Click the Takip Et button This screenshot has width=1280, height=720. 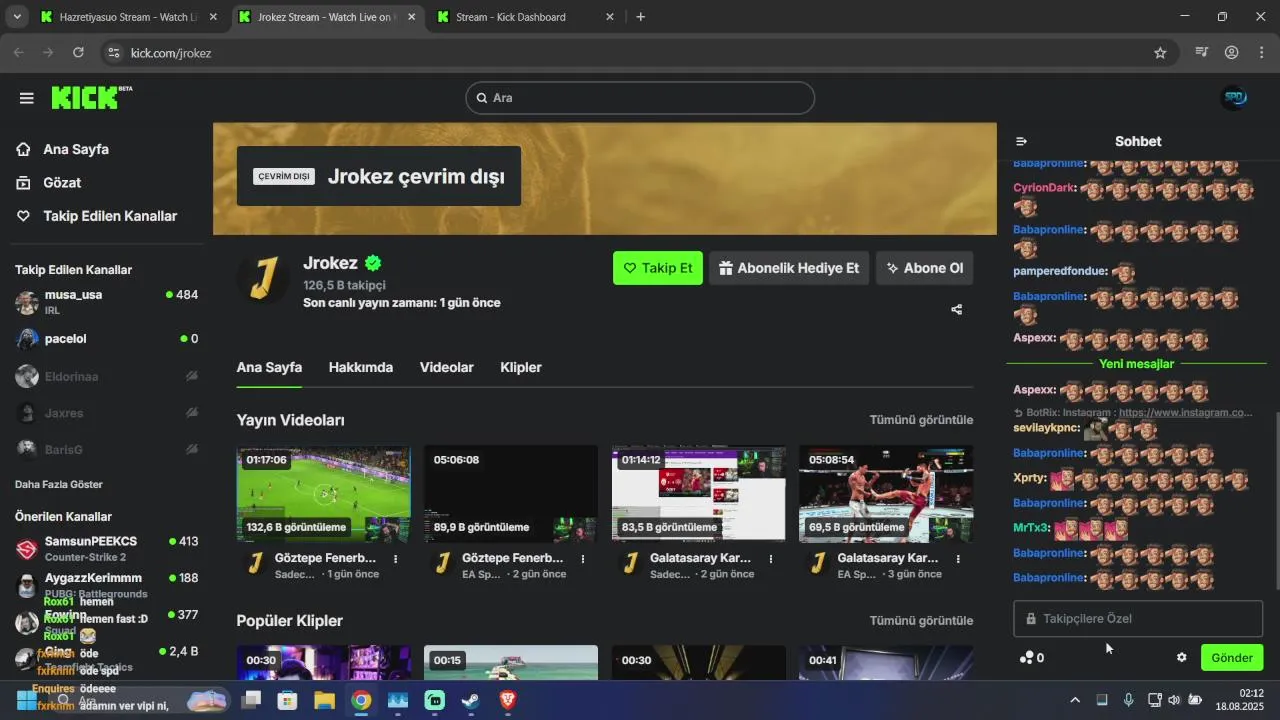658,268
